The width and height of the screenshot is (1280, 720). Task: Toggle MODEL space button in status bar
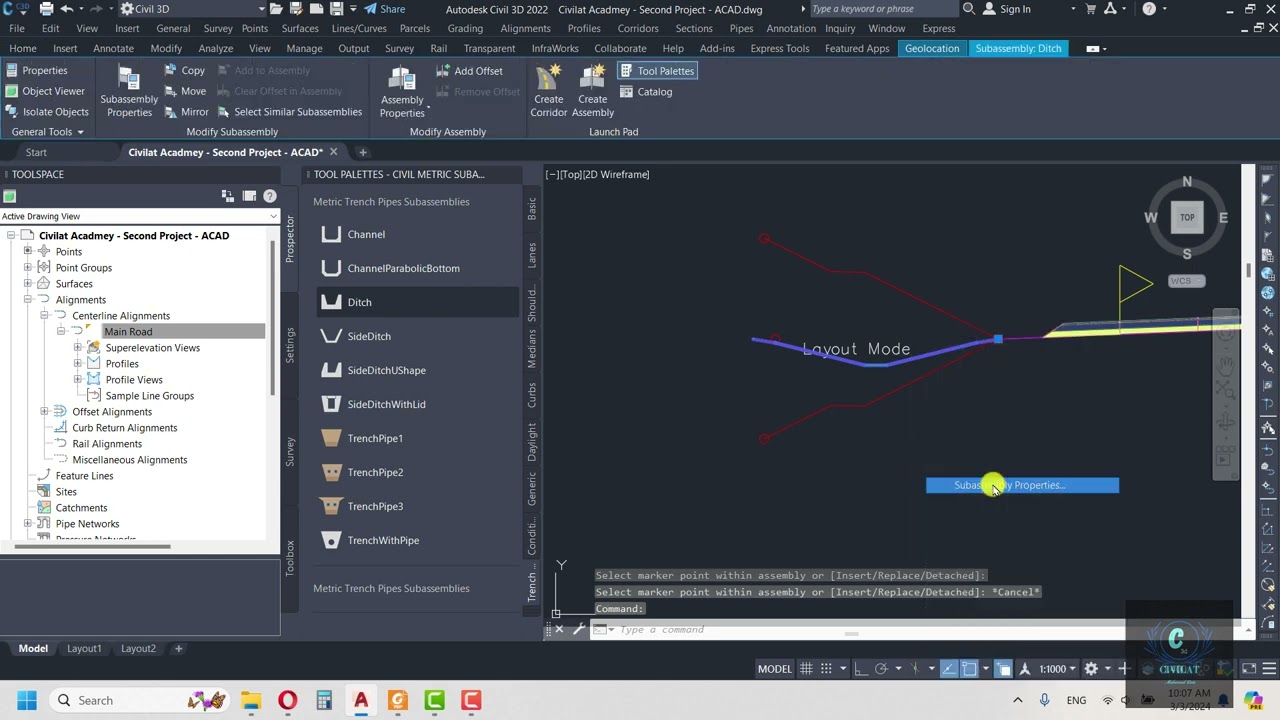click(775, 669)
